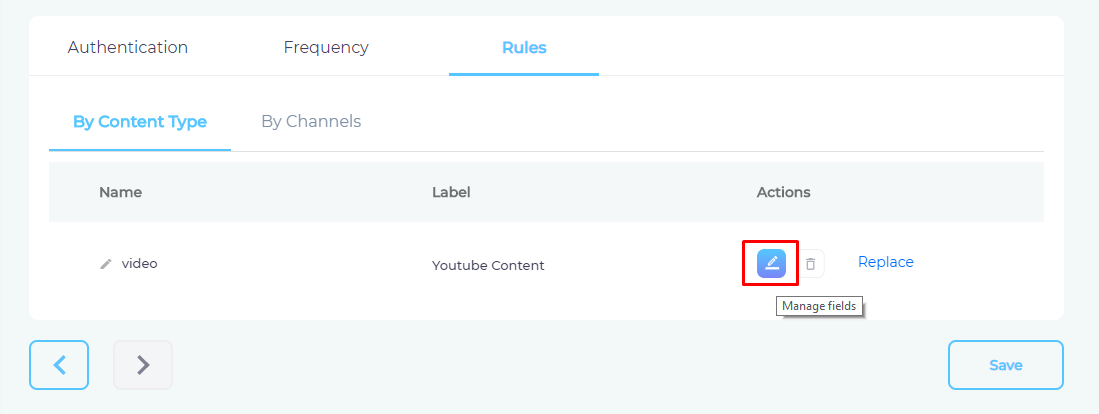This screenshot has height=414, width=1099.
Task: Click the small pencil icon beside video name
Action: [106, 264]
